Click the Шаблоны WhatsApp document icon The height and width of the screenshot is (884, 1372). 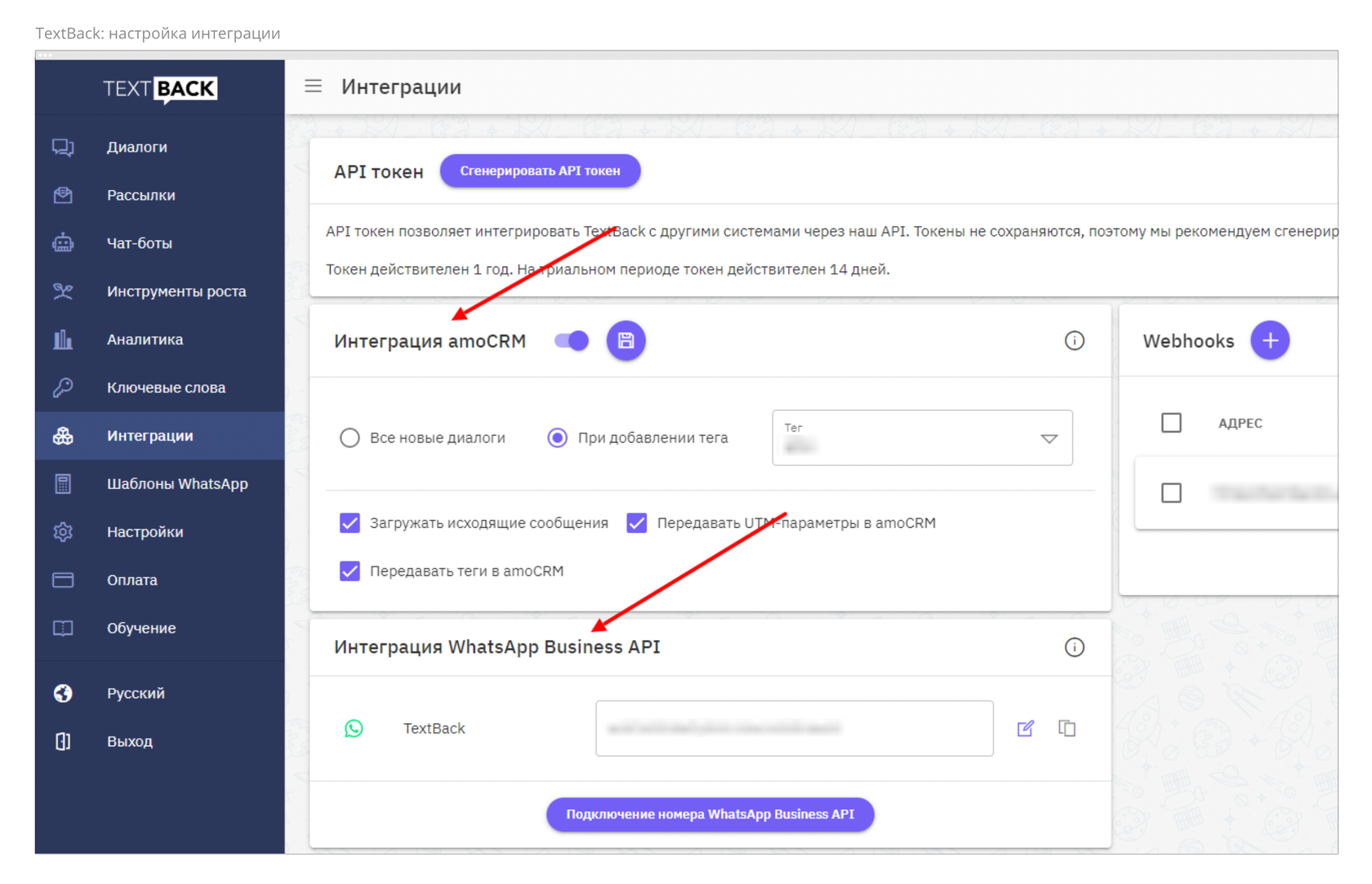click(x=63, y=484)
